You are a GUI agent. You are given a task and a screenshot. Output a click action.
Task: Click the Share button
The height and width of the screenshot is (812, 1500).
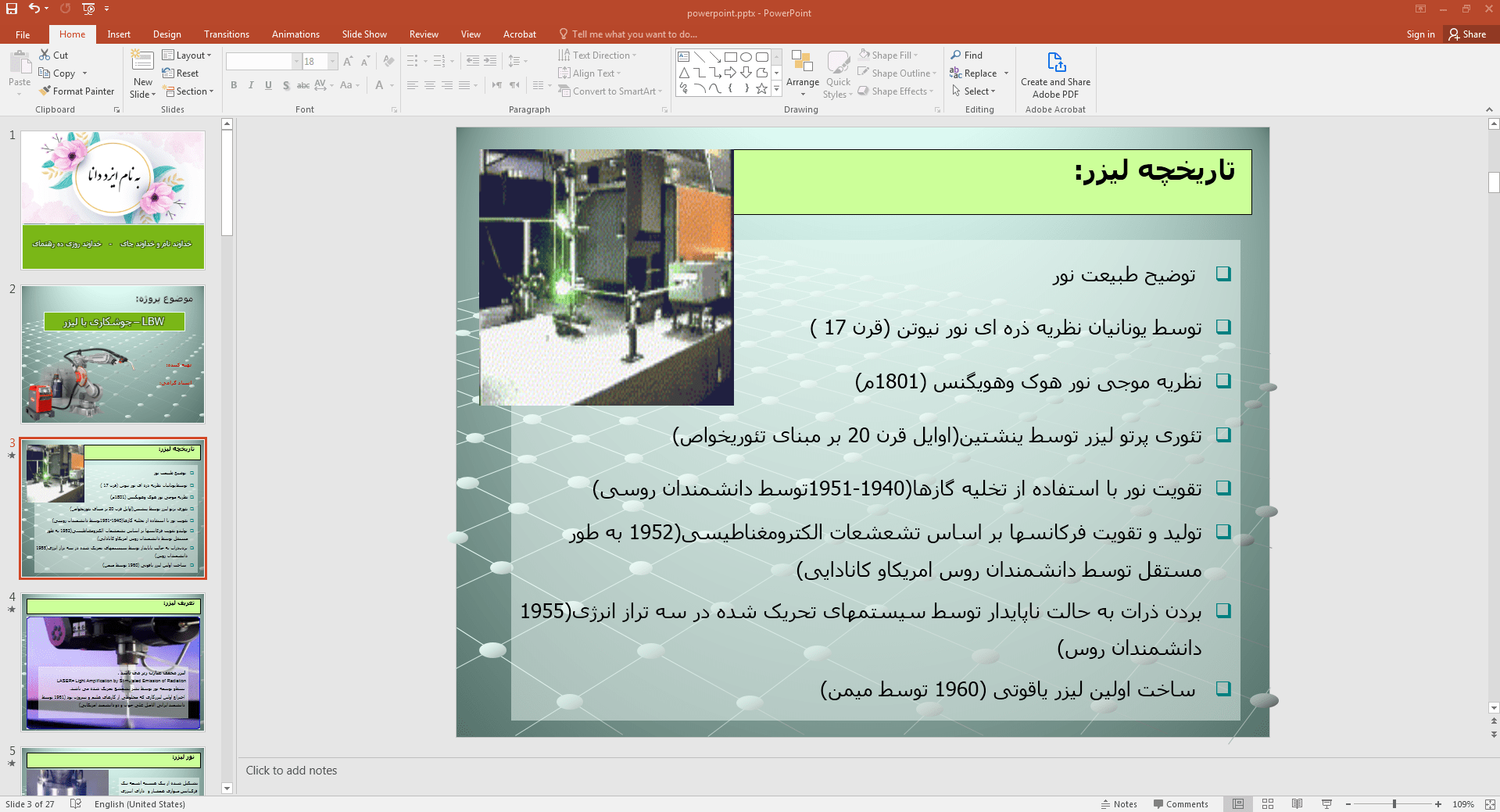click(1467, 34)
